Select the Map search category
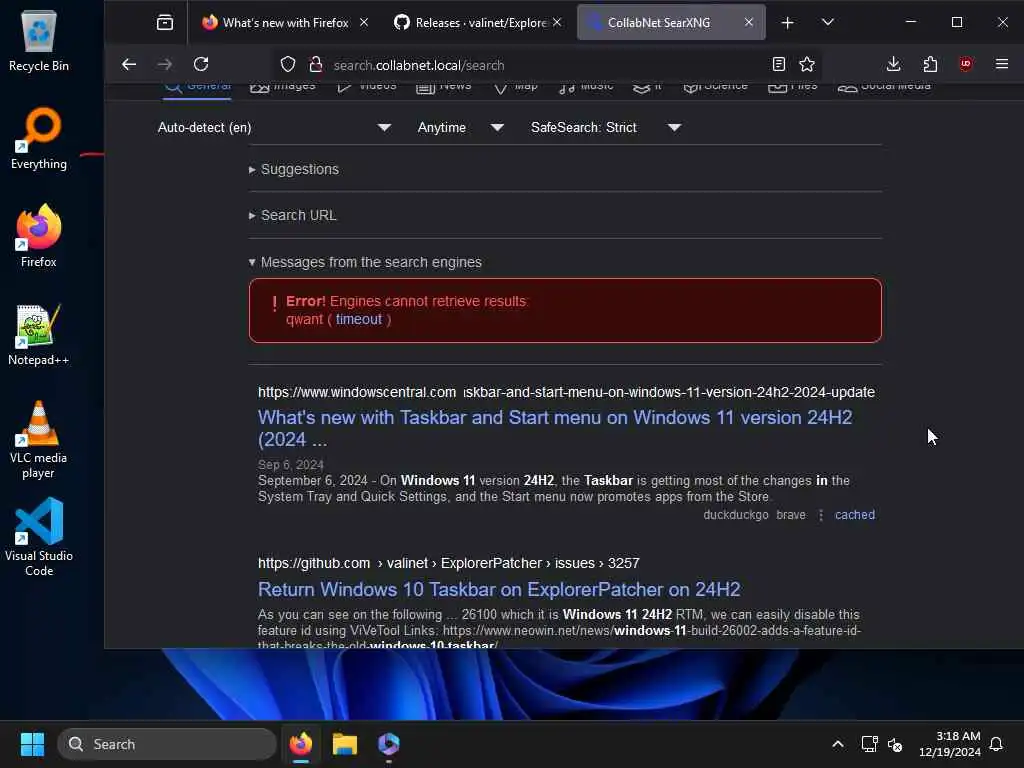 [x=515, y=88]
